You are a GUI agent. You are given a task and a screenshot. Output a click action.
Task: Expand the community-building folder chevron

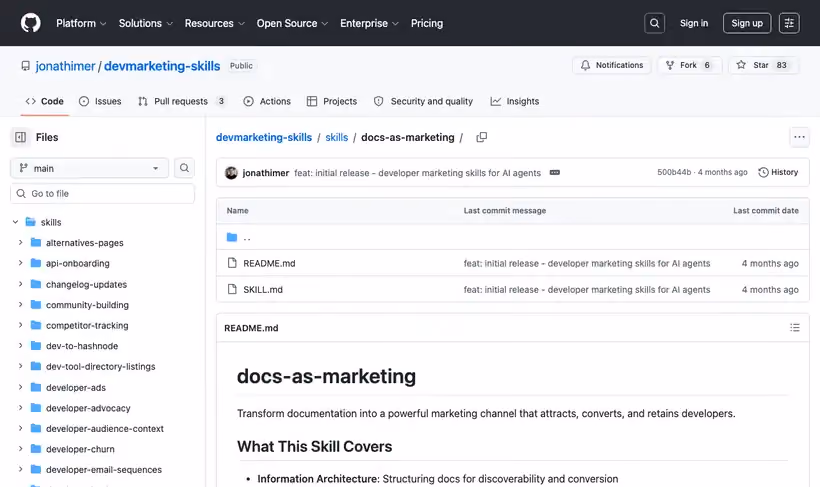point(20,304)
